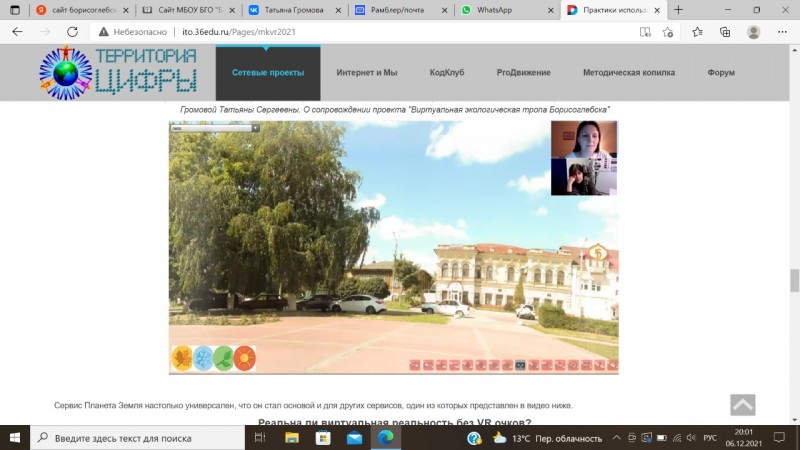
Task: Open the Методическая копилка menu item
Action: click(x=629, y=73)
